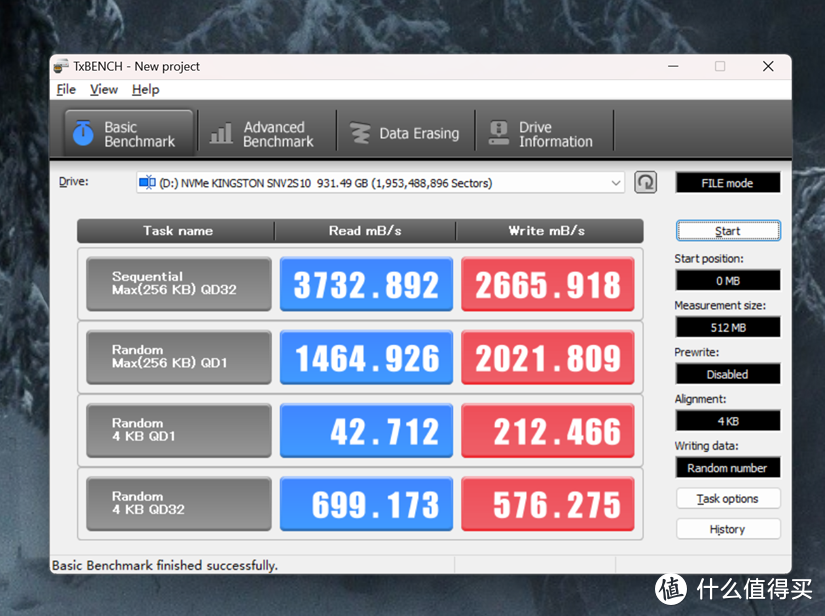
Task: Click the drive info icon on Drive Information
Action: [499, 133]
